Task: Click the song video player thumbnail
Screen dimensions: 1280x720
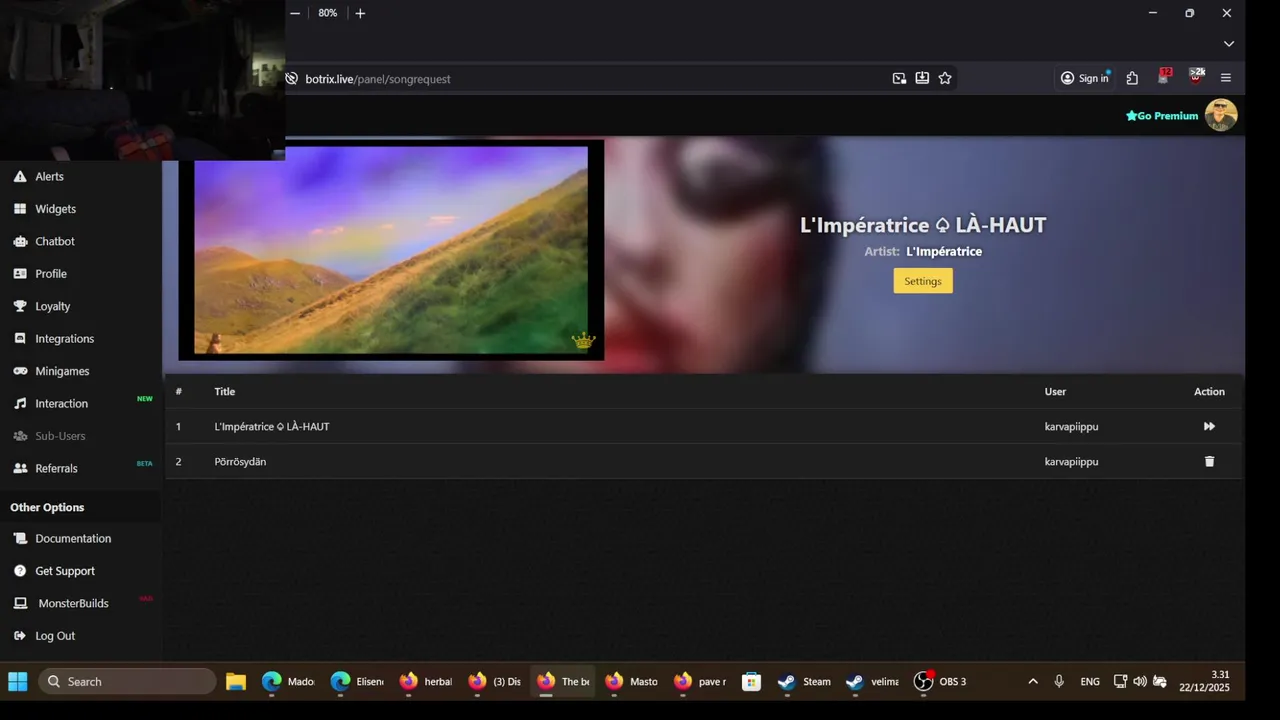Action: [x=391, y=250]
